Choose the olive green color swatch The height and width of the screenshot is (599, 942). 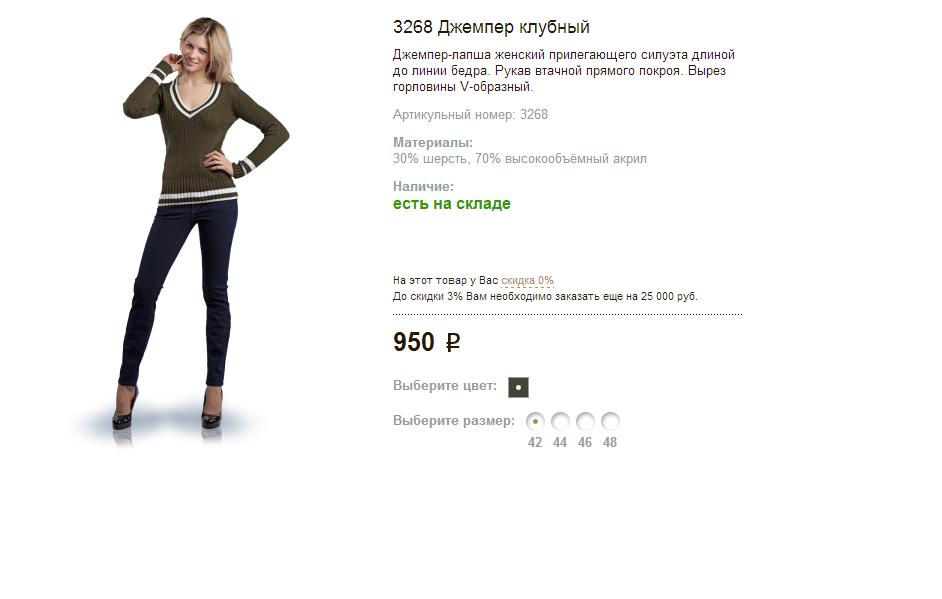518,388
